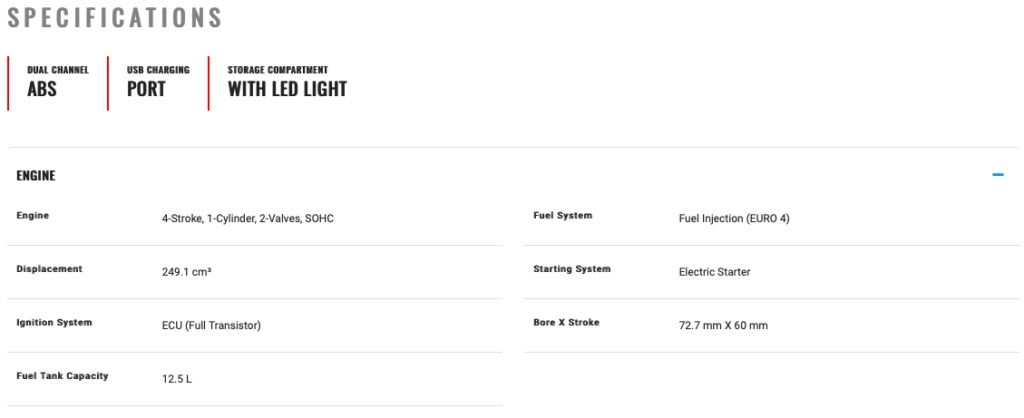Select the Dual Channel ABS feature
The width and height of the screenshot is (1024, 418).
(57, 82)
